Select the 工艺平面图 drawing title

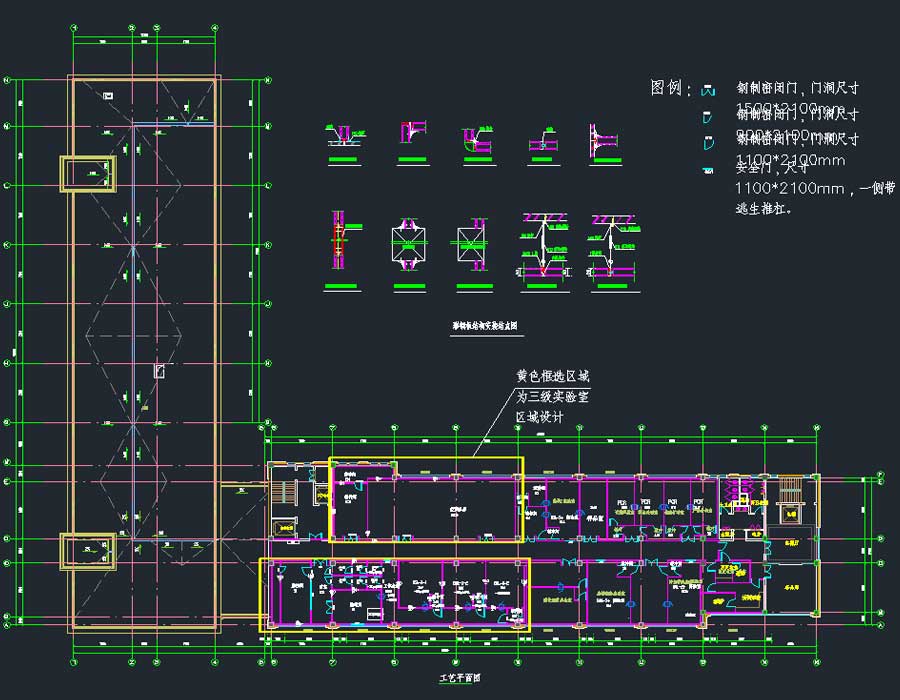[459, 678]
